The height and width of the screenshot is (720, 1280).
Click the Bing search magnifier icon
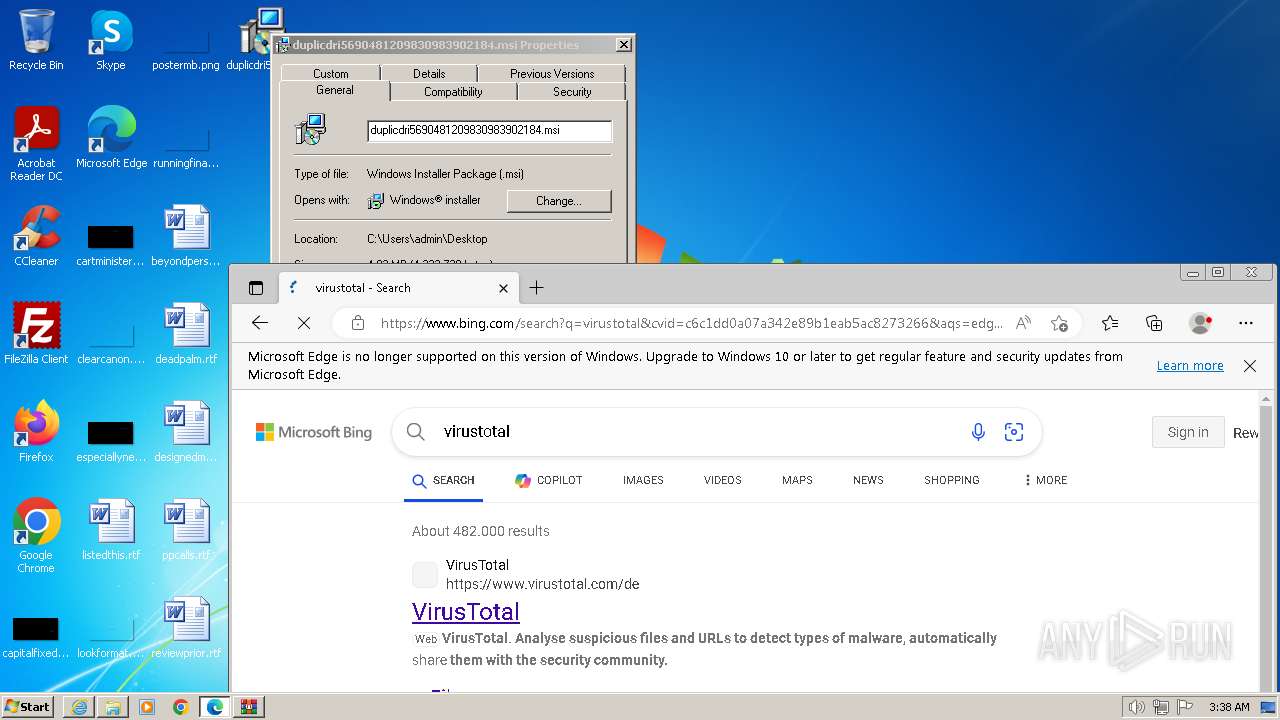[x=416, y=432]
